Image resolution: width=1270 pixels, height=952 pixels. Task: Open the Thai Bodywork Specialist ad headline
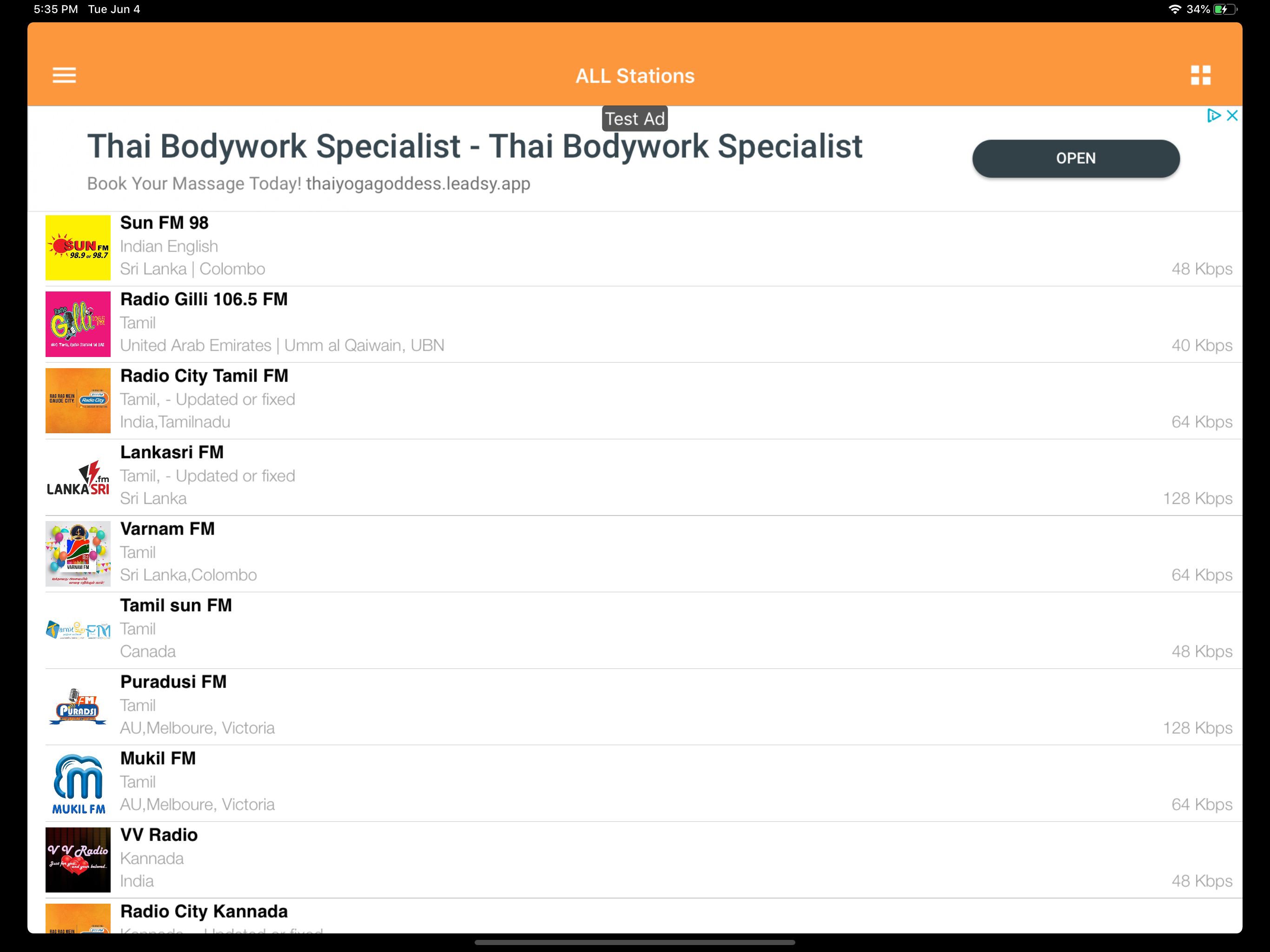[x=474, y=146]
